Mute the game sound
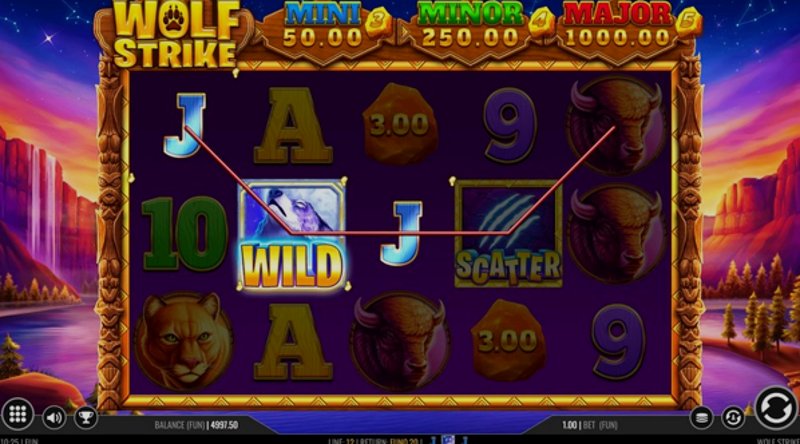The width and height of the screenshot is (800, 444). 54,418
